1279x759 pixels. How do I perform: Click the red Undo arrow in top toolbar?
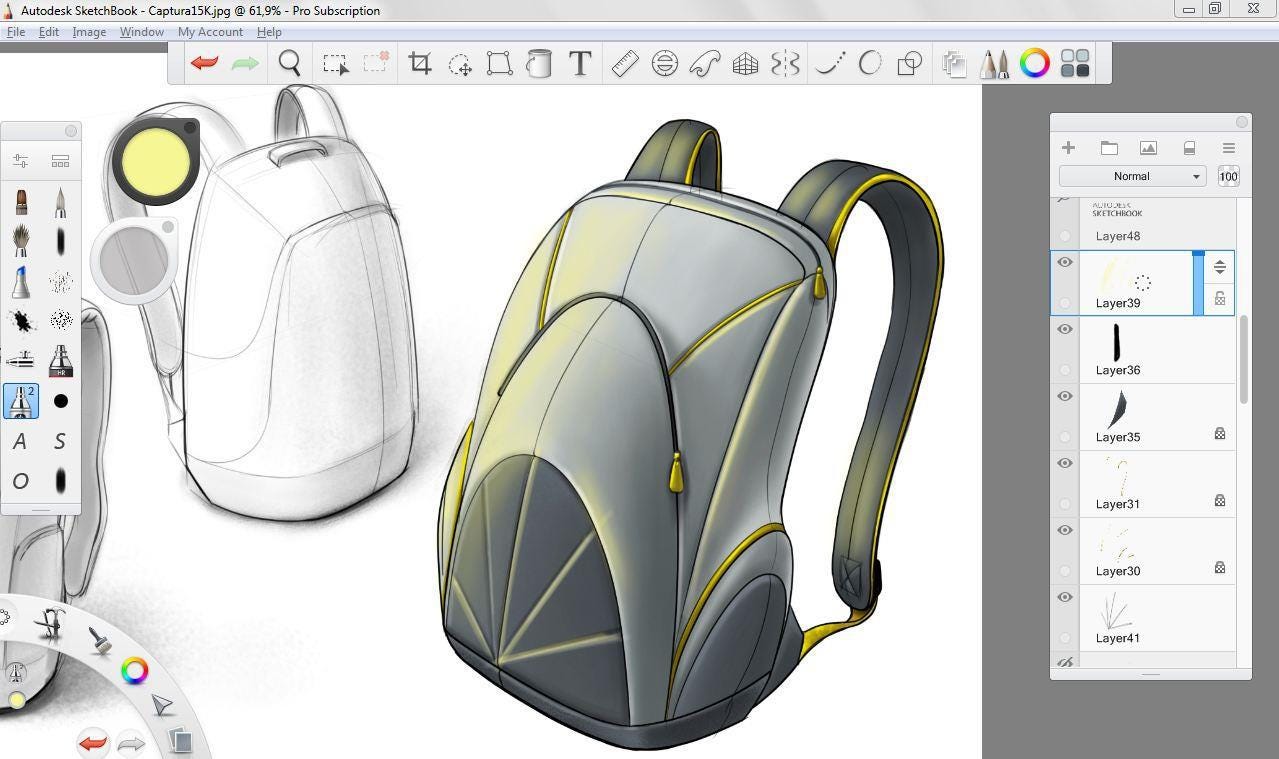point(204,63)
